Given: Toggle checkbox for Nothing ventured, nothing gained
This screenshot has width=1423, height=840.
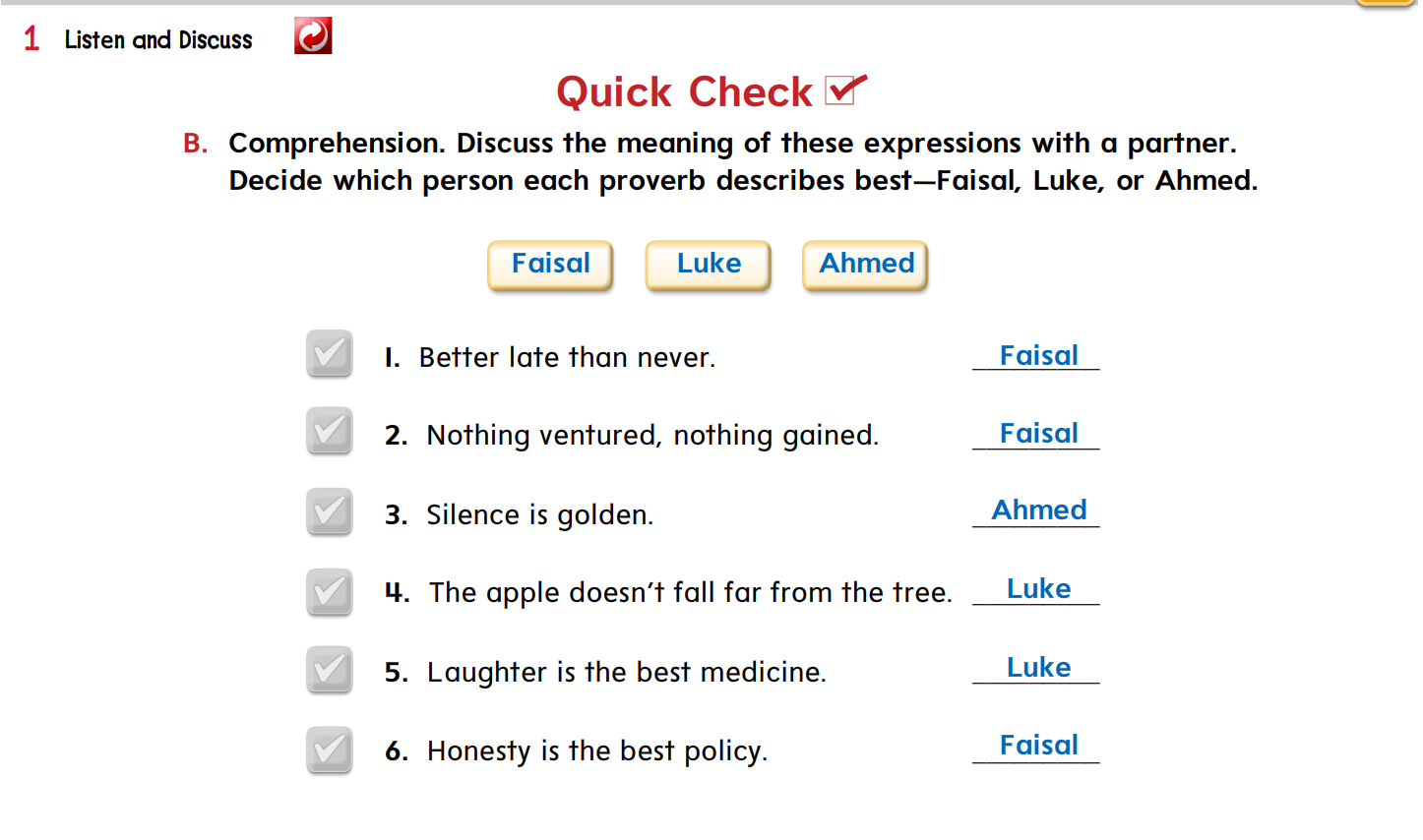Looking at the screenshot, I should (329, 431).
